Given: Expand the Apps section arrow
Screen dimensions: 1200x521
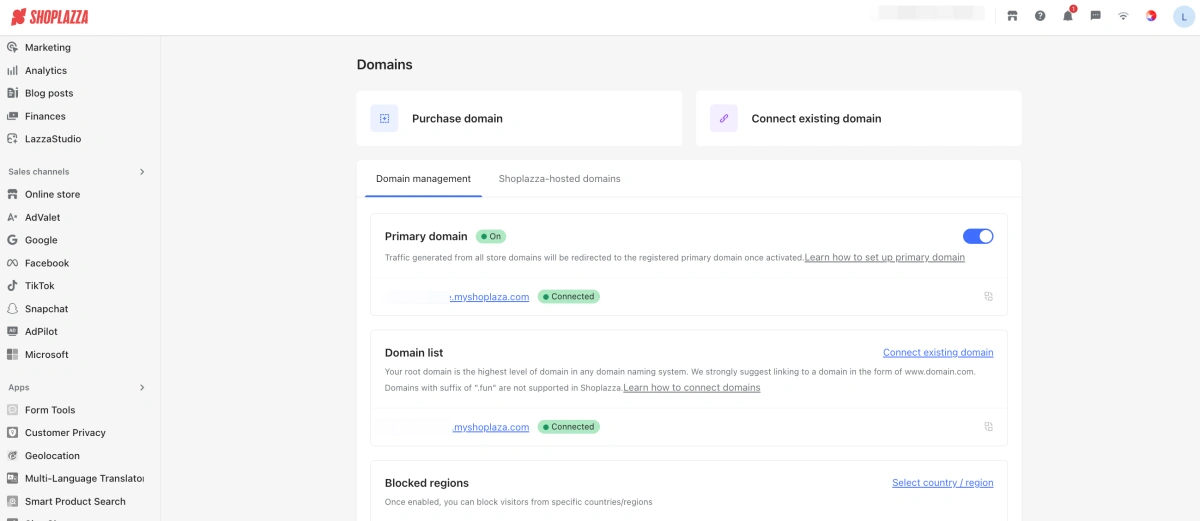Looking at the screenshot, I should coord(142,387).
